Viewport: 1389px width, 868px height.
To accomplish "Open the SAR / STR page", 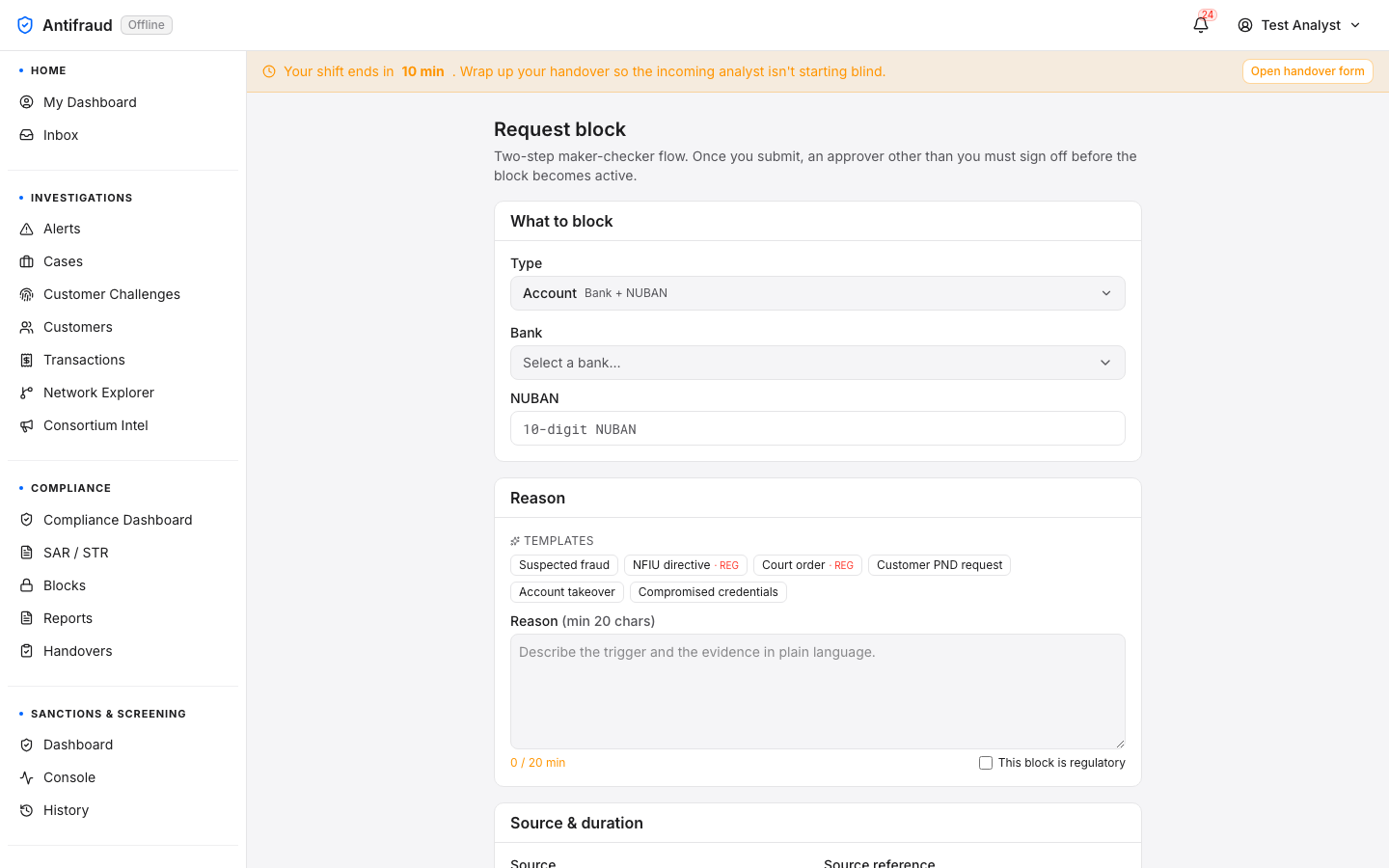I will click(123, 553).
